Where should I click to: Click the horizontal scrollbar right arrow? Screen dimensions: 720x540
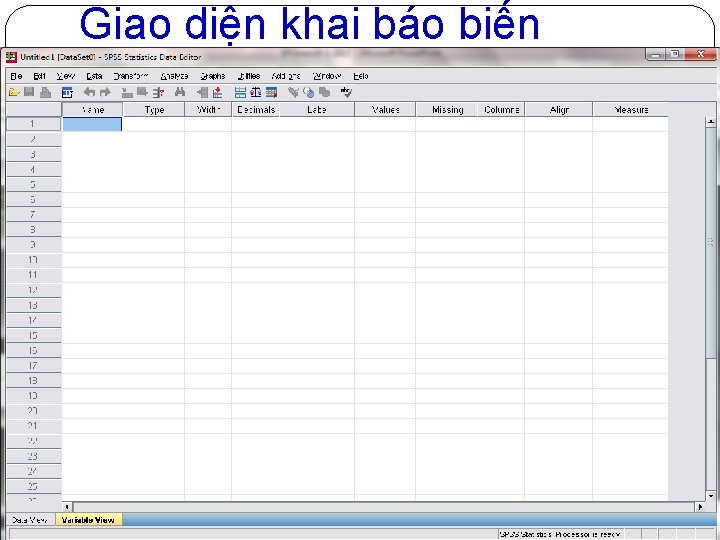point(700,507)
